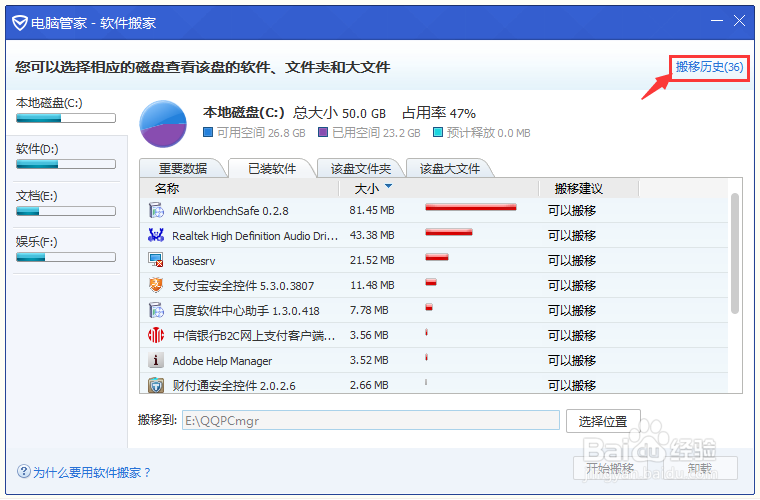This screenshot has height=500, width=760.
Task: Click the 可用空间 blue legend square
Action: 208,132
